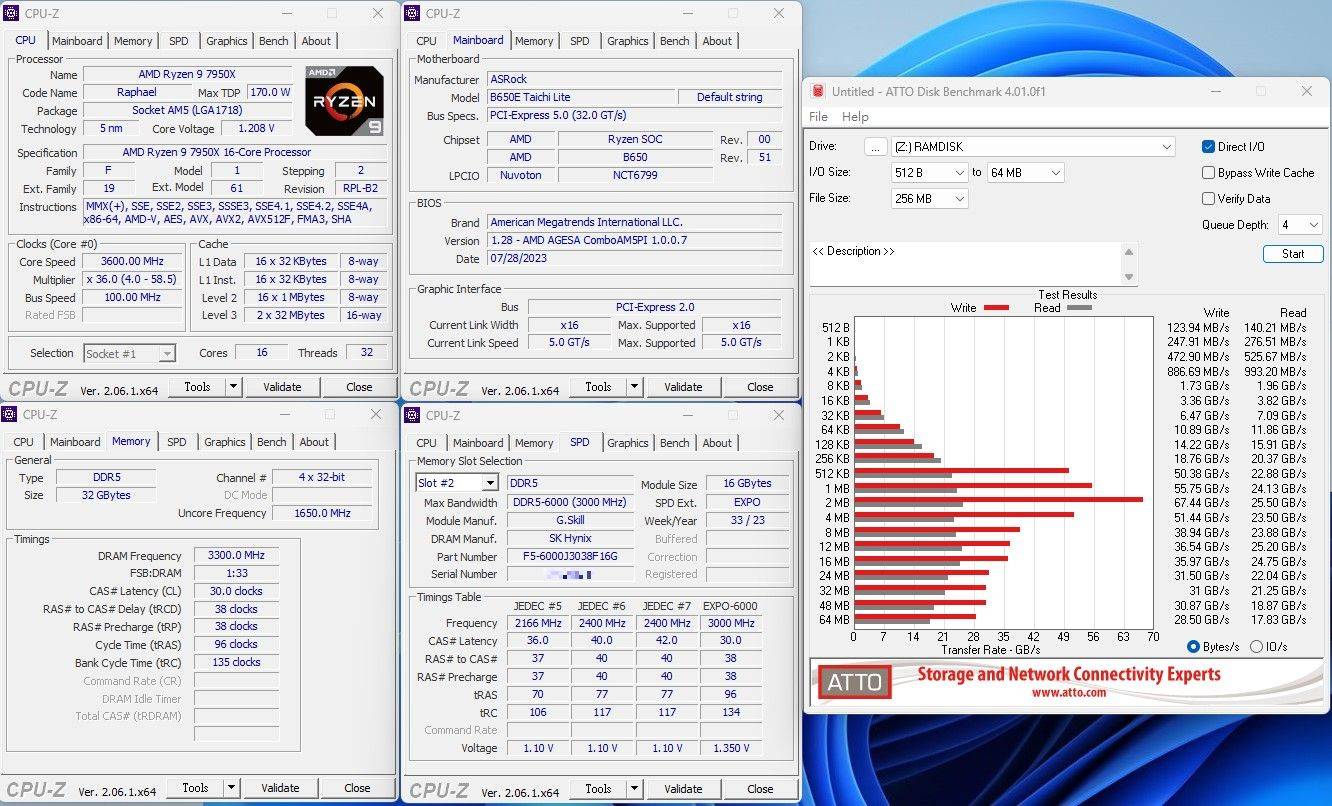1332x806 pixels.
Task: Click the browse ... button next to Drive
Action: click(x=875, y=146)
